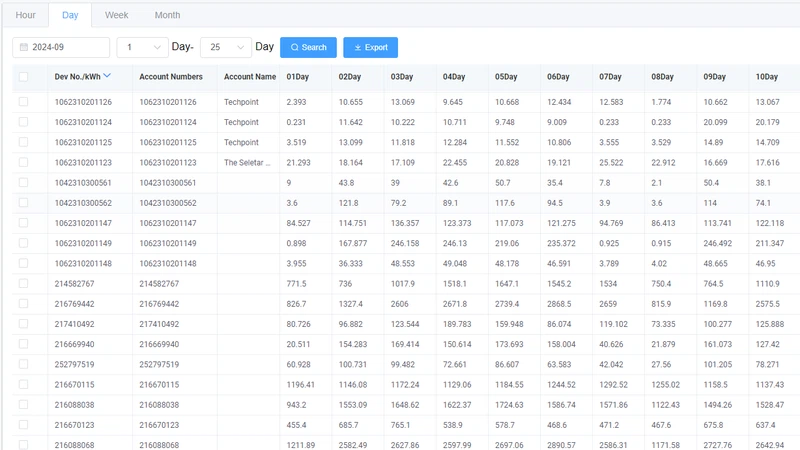This screenshot has width=800, height=450.
Task: Click the 122.118 value cell
Action: click(770, 223)
